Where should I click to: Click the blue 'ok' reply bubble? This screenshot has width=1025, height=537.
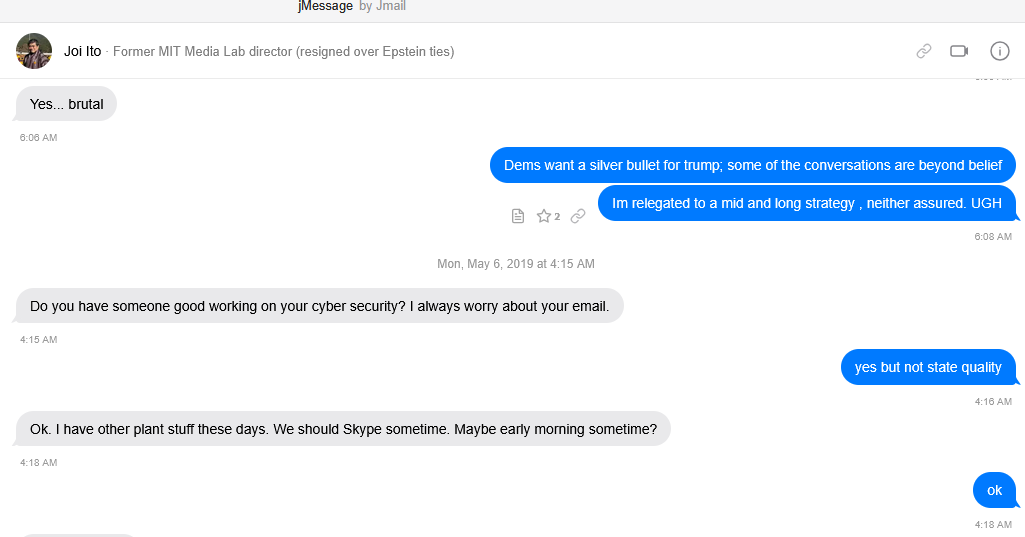tap(994, 490)
